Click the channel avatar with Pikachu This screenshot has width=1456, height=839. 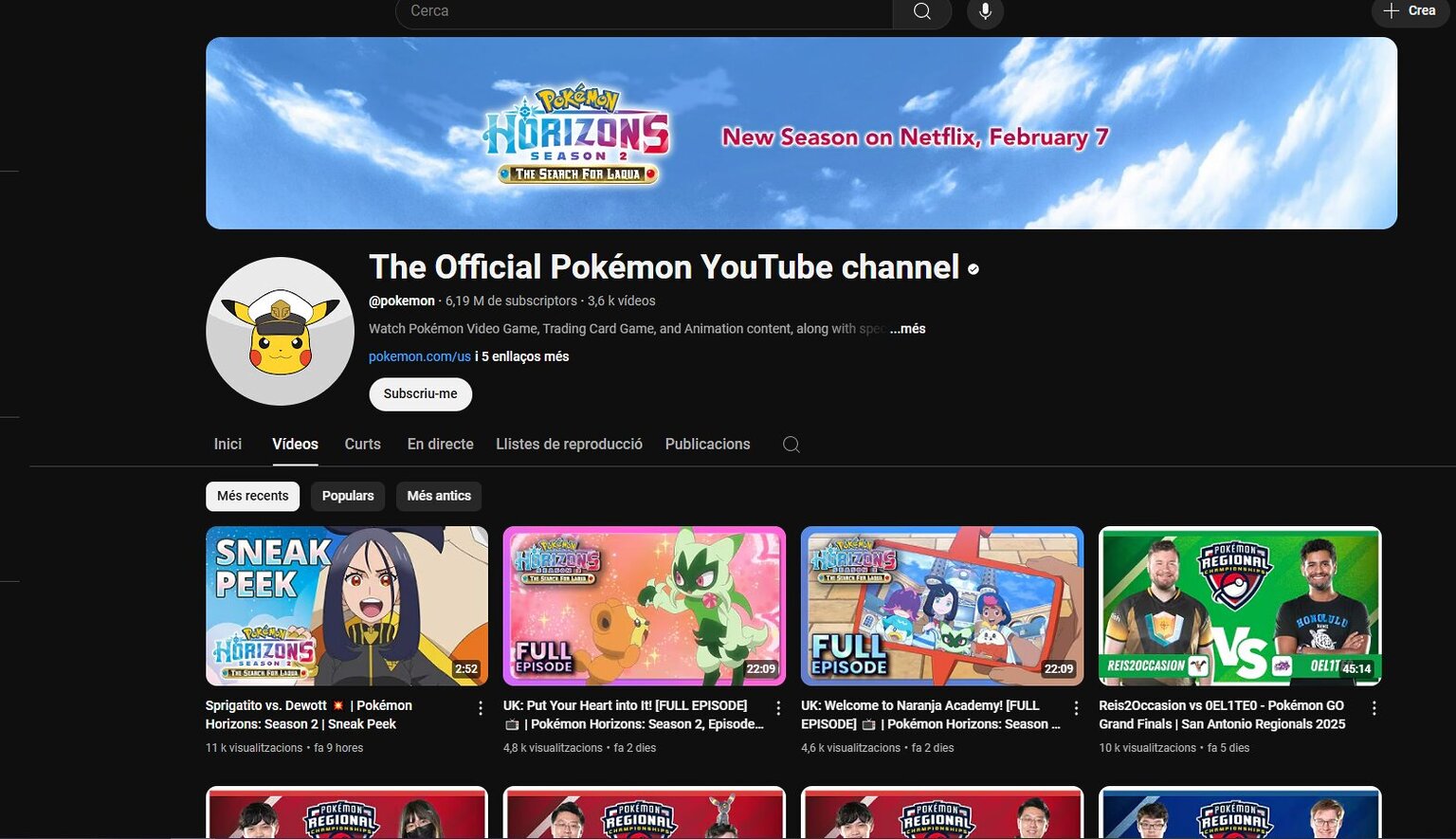pos(280,331)
